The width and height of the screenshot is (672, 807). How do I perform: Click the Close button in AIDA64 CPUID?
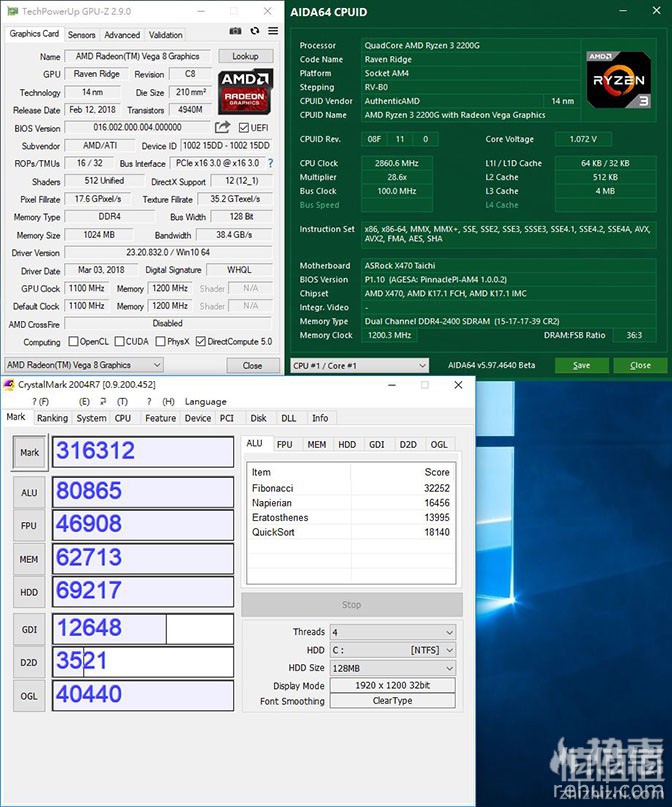(x=640, y=365)
